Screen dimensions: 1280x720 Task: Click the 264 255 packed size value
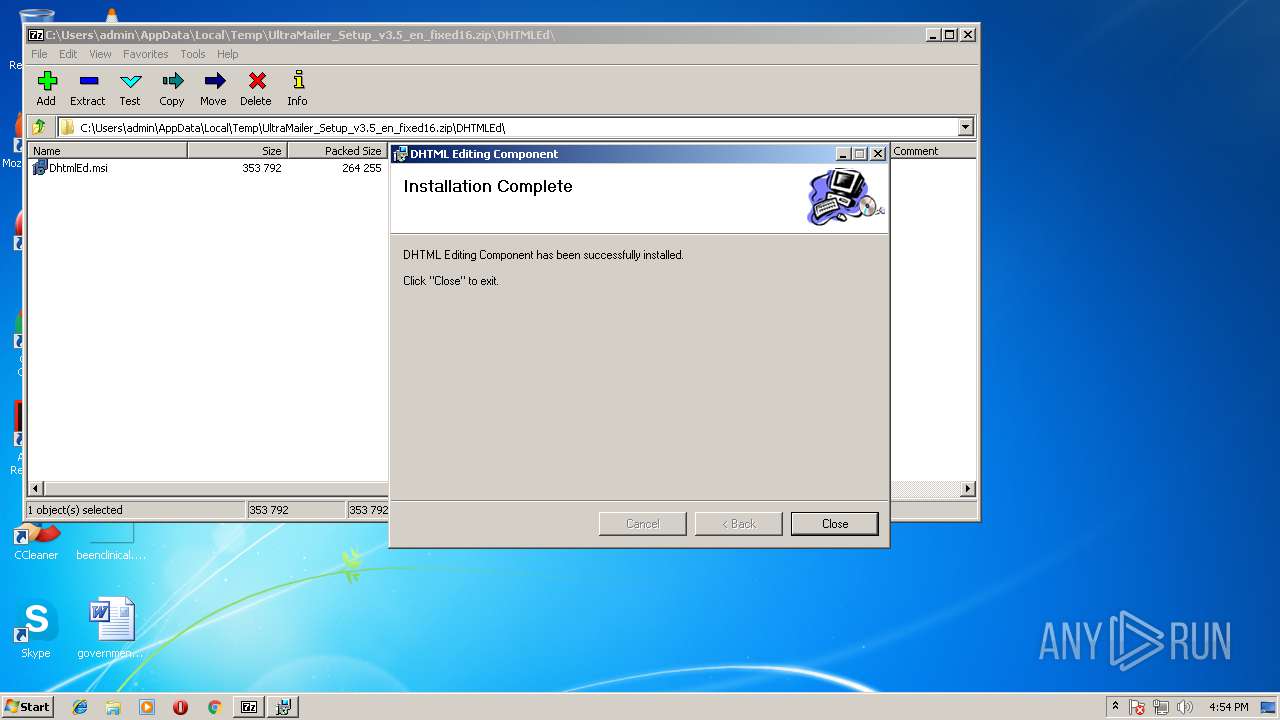click(x=361, y=168)
